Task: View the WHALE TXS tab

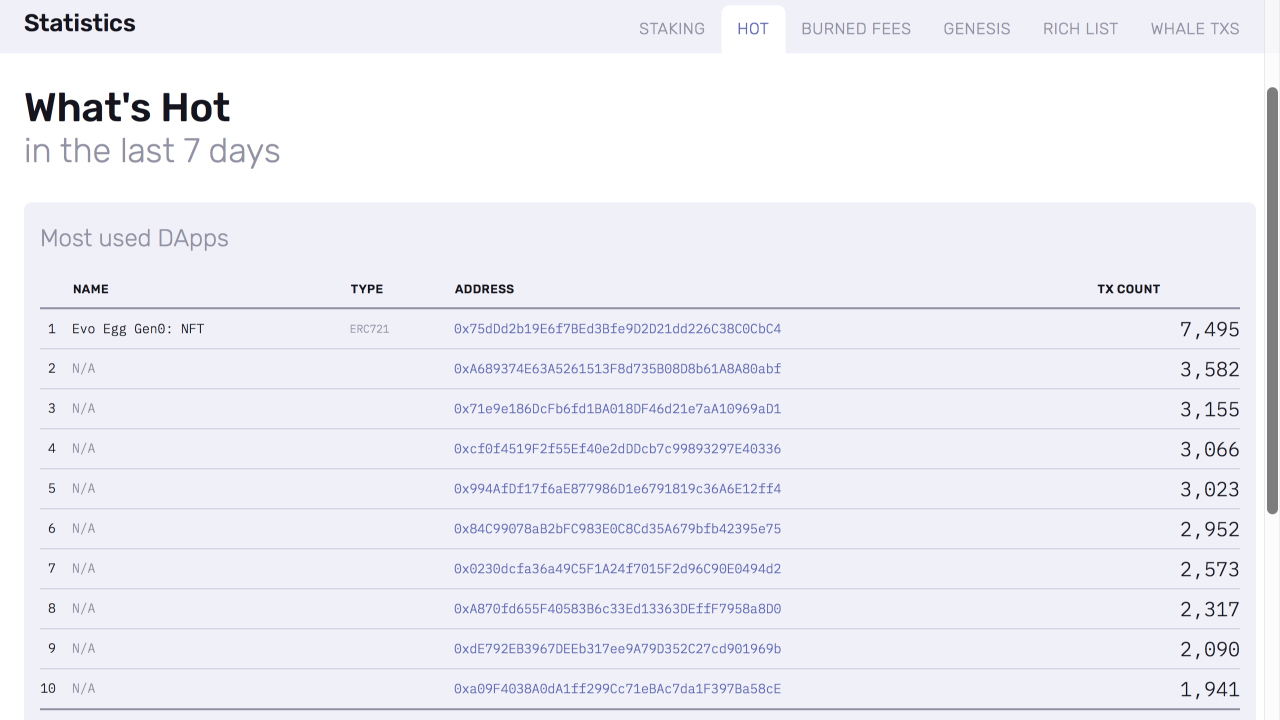Action: coord(1195,29)
